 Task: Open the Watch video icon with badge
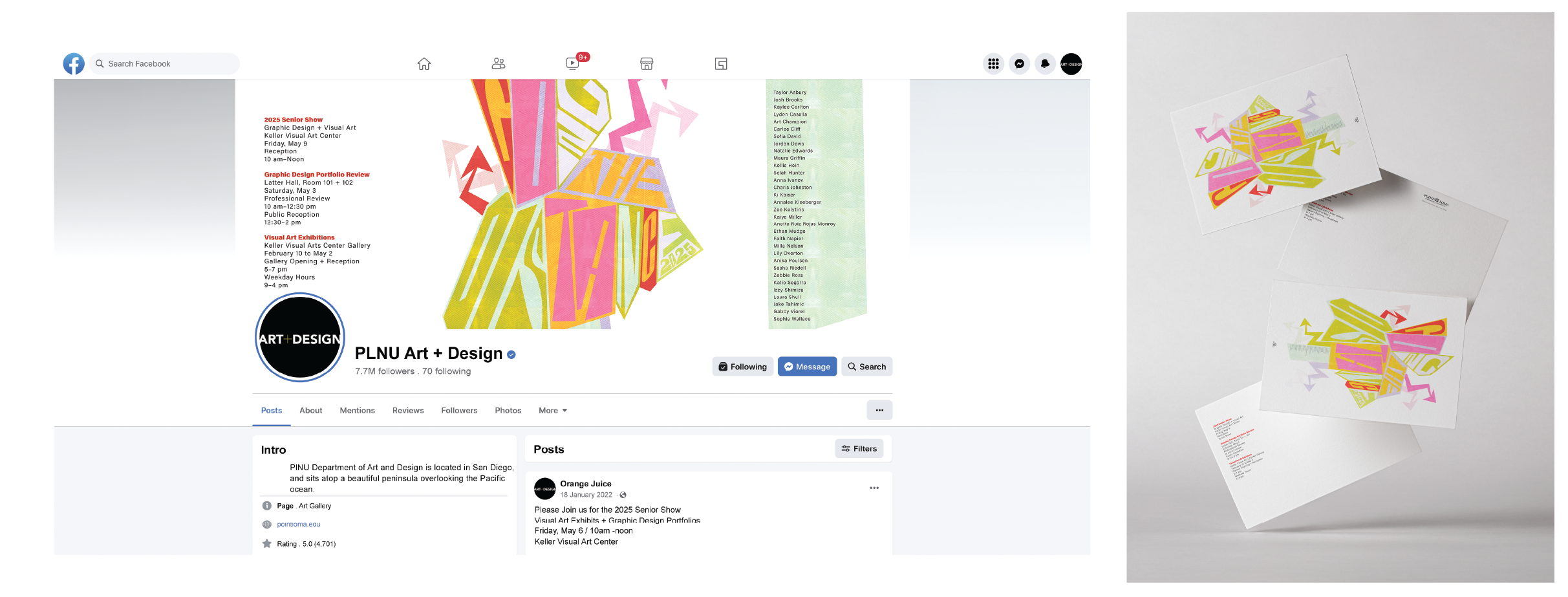pos(573,63)
